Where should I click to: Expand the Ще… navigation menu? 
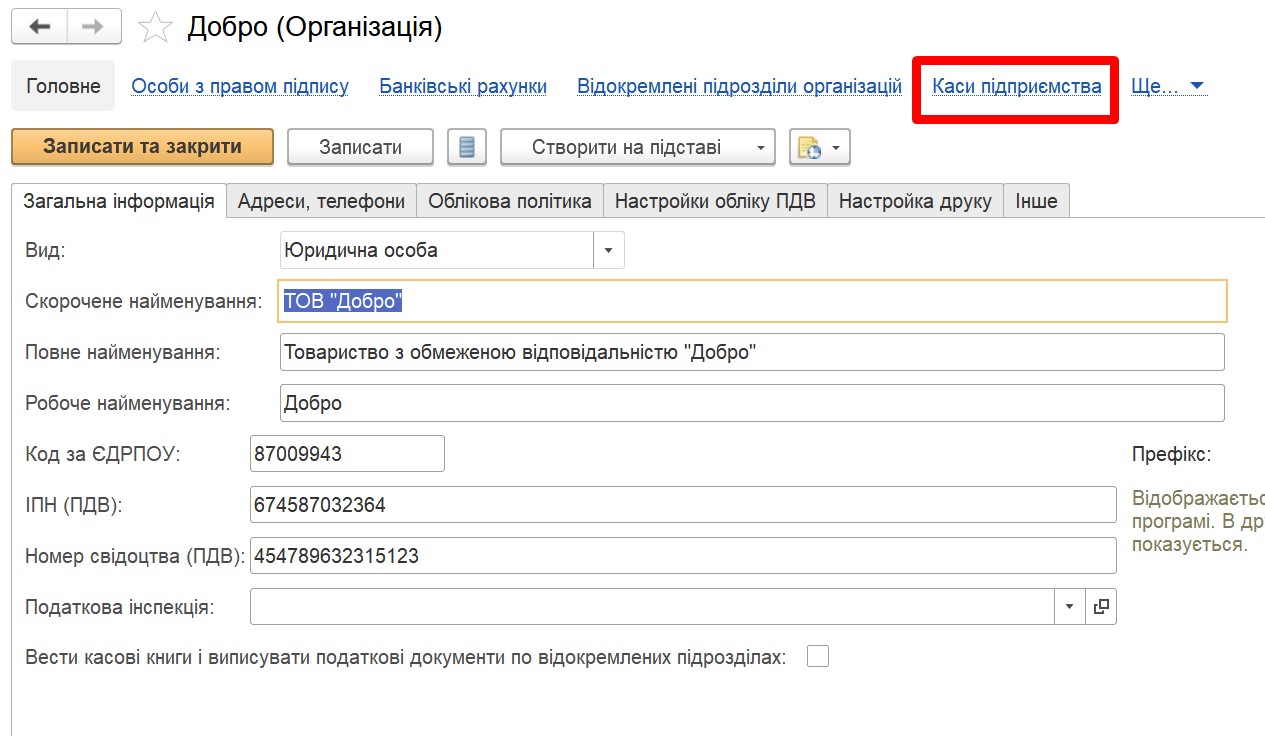(x=1169, y=86)
